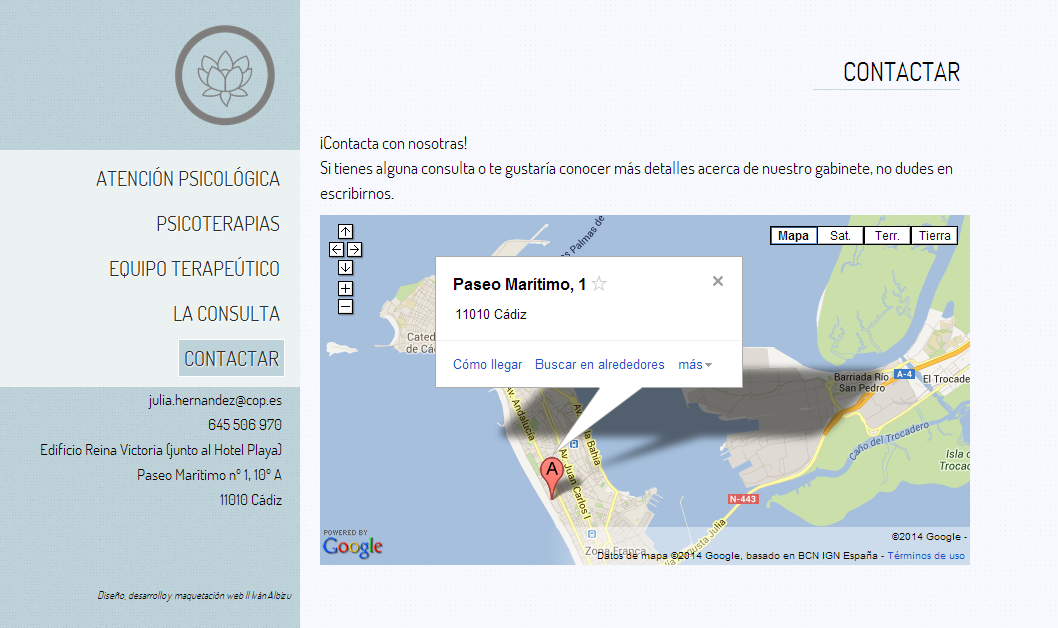Open the Atención Psicológica page

(188, 179)
